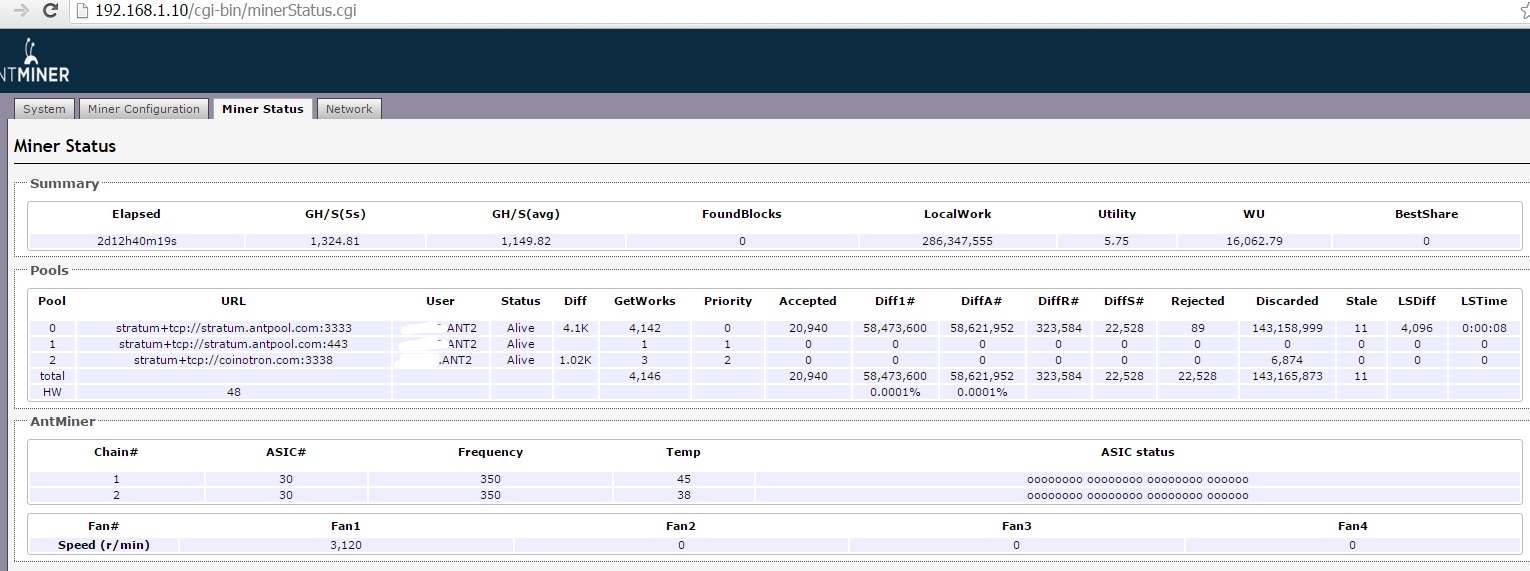Bookmark this page with the star icon
This screenshot has width=1530, height=571.
click(x=1523, y=12)
